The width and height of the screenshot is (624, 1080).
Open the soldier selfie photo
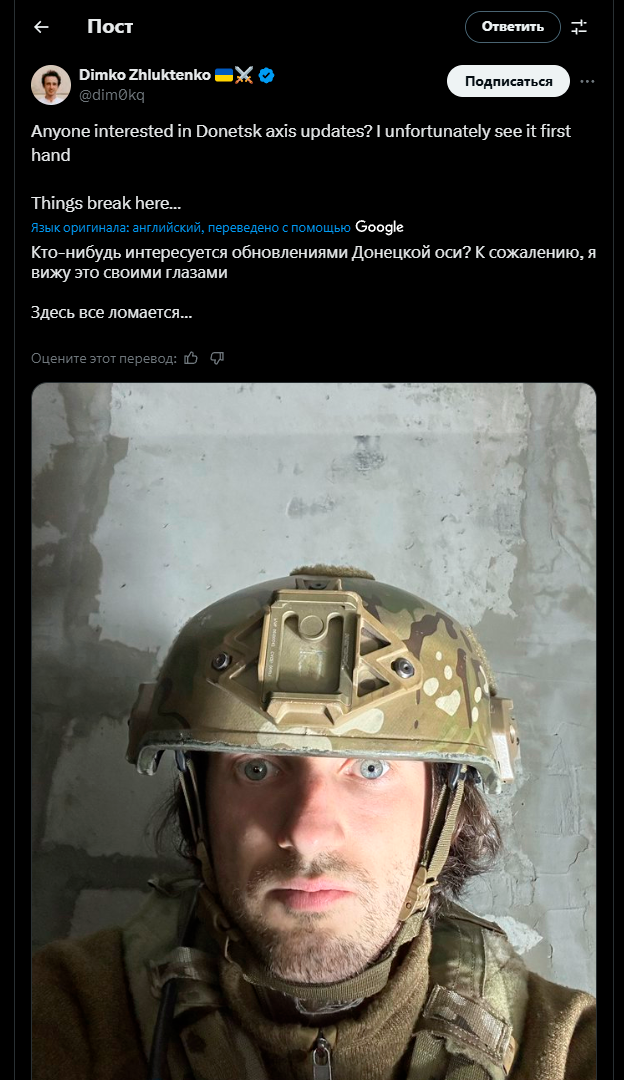point(313,731)
